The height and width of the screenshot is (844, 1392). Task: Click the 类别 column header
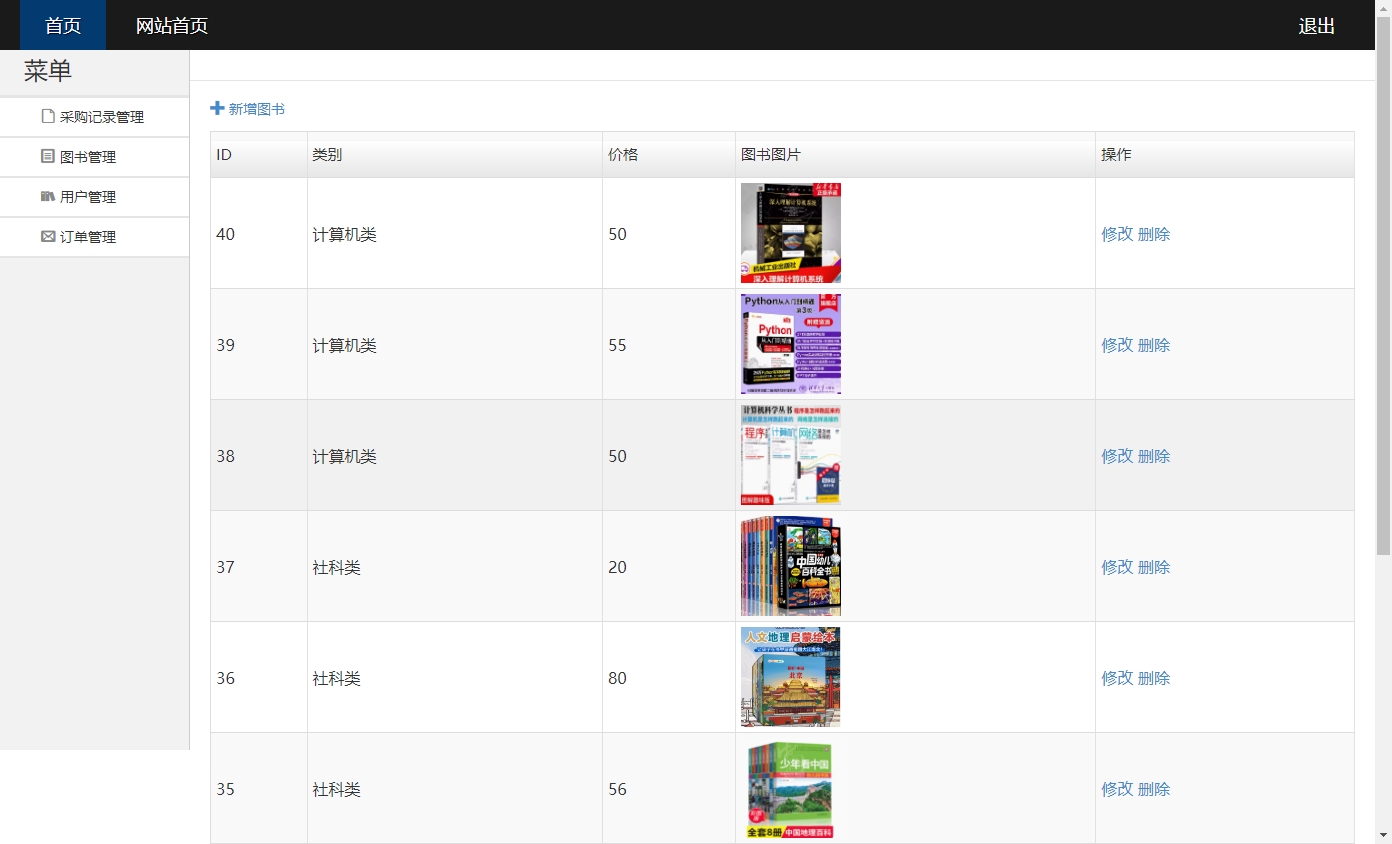455,155
